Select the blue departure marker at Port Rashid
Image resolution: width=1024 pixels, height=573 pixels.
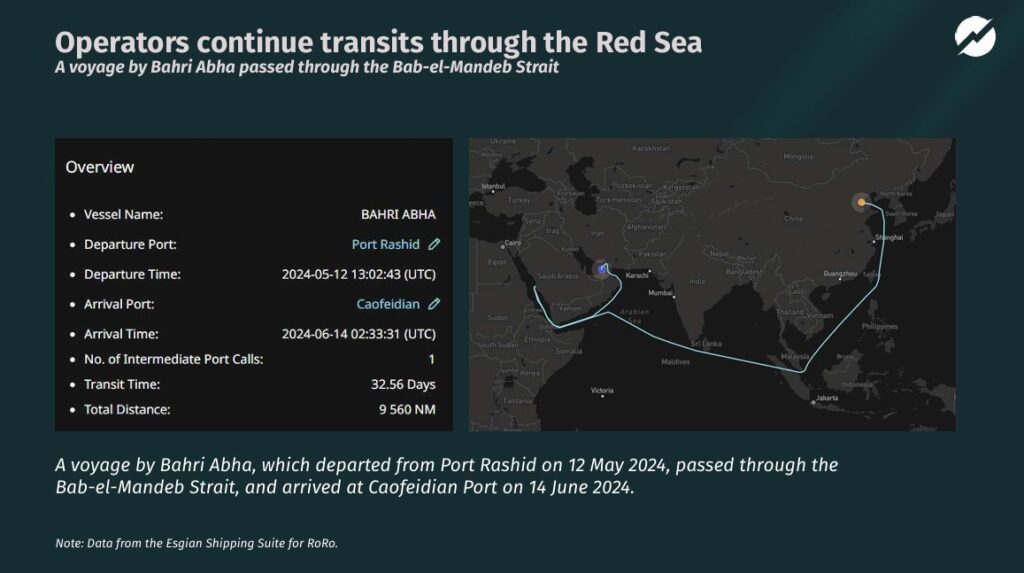click(x=601, y=268)
